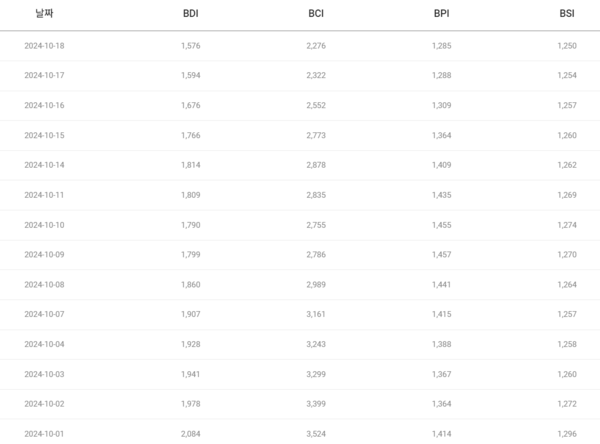Click BDI value 1,941
Image resolution: width=600 pixels, height=444 pixels.
tap(191, 374)
